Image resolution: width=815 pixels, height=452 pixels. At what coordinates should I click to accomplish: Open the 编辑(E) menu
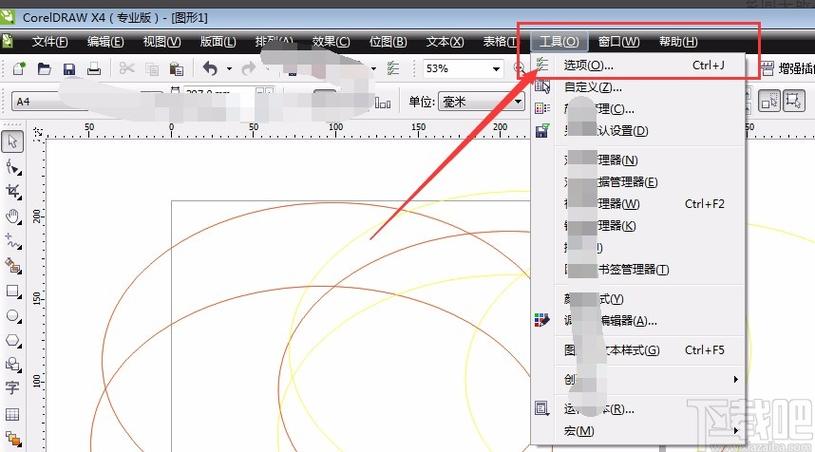click(x=106, y=42)
